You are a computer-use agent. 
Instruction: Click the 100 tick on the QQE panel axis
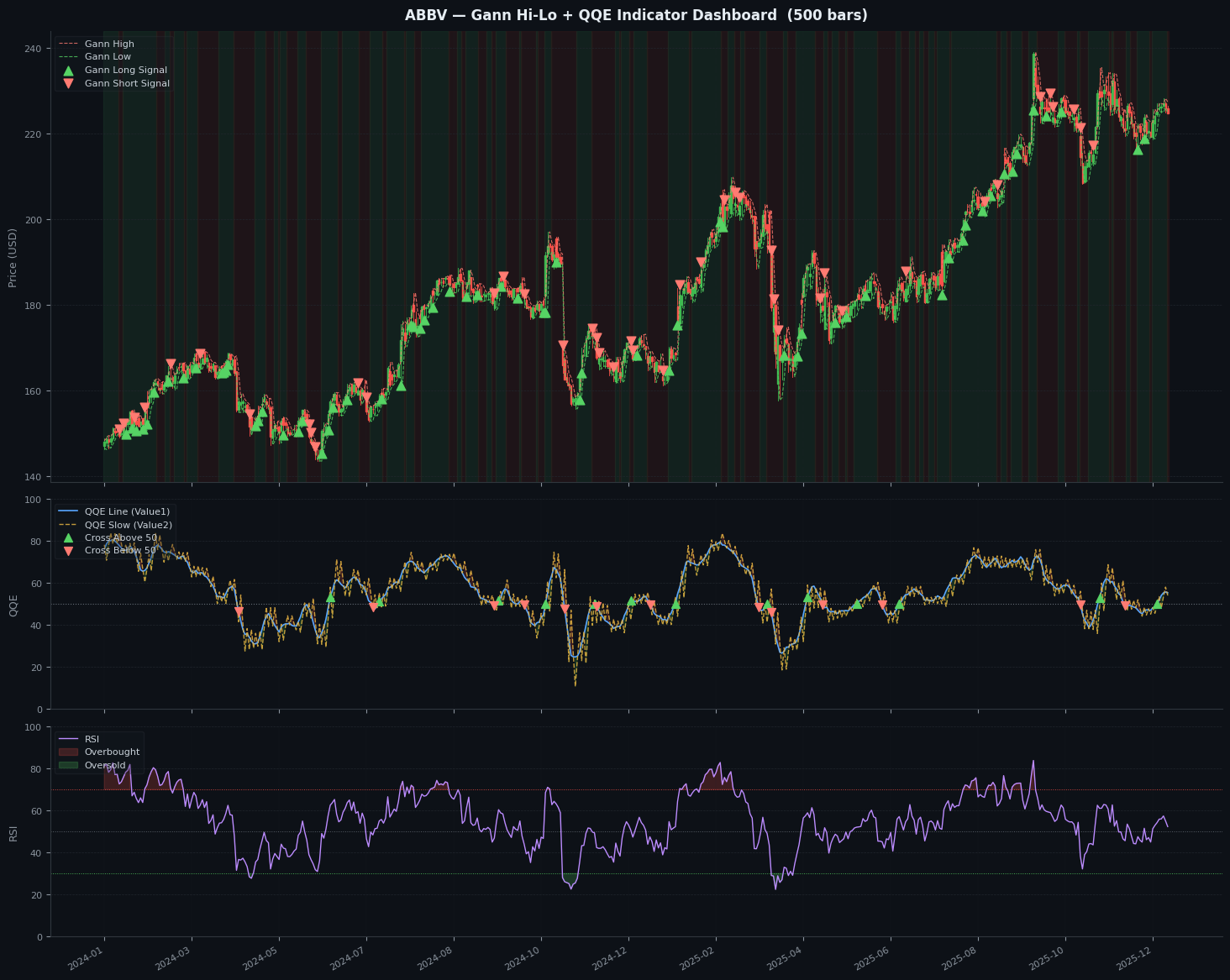click(32, 500)
